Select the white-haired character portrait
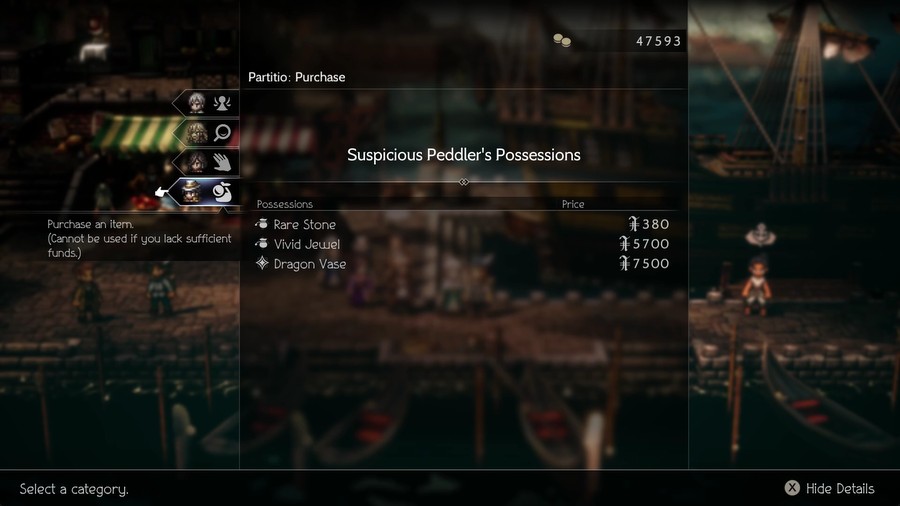This screenshot has height=506, width=900. point(196,103)
